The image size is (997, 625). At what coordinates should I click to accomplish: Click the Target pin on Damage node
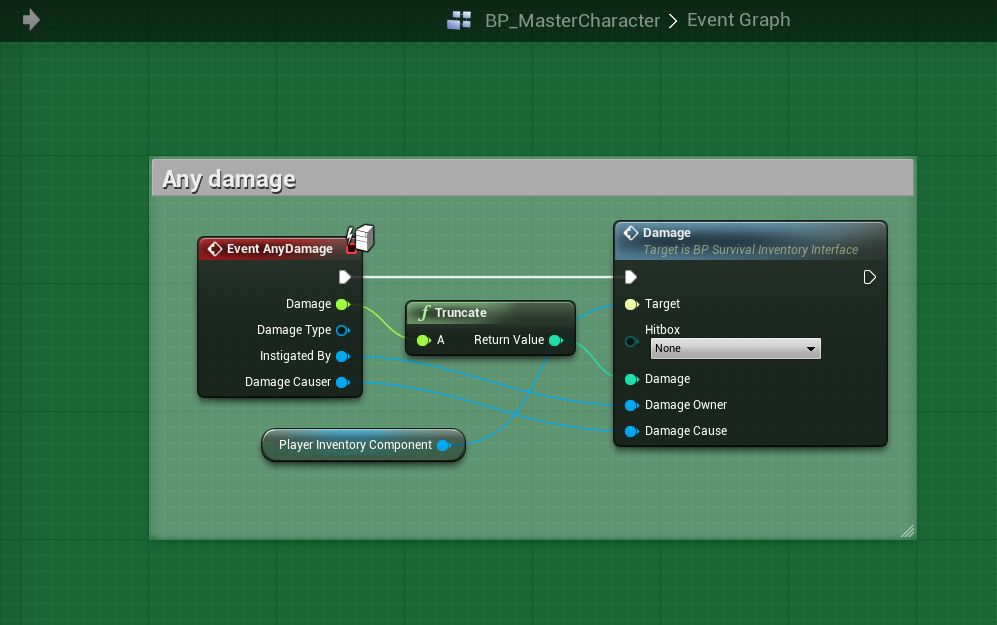[x=631, y=304]
